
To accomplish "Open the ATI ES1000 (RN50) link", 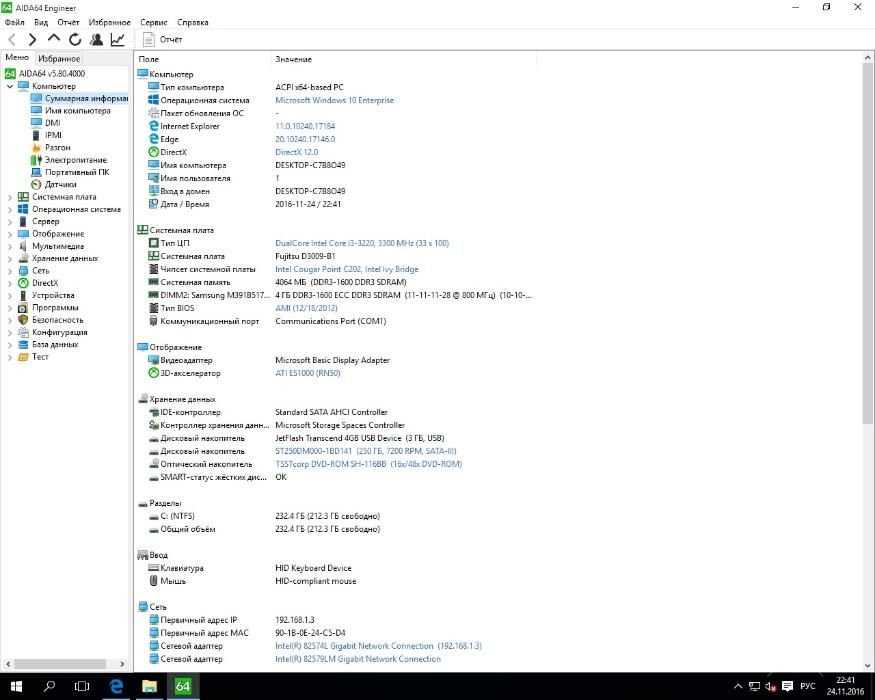I will tap(307, 373).
